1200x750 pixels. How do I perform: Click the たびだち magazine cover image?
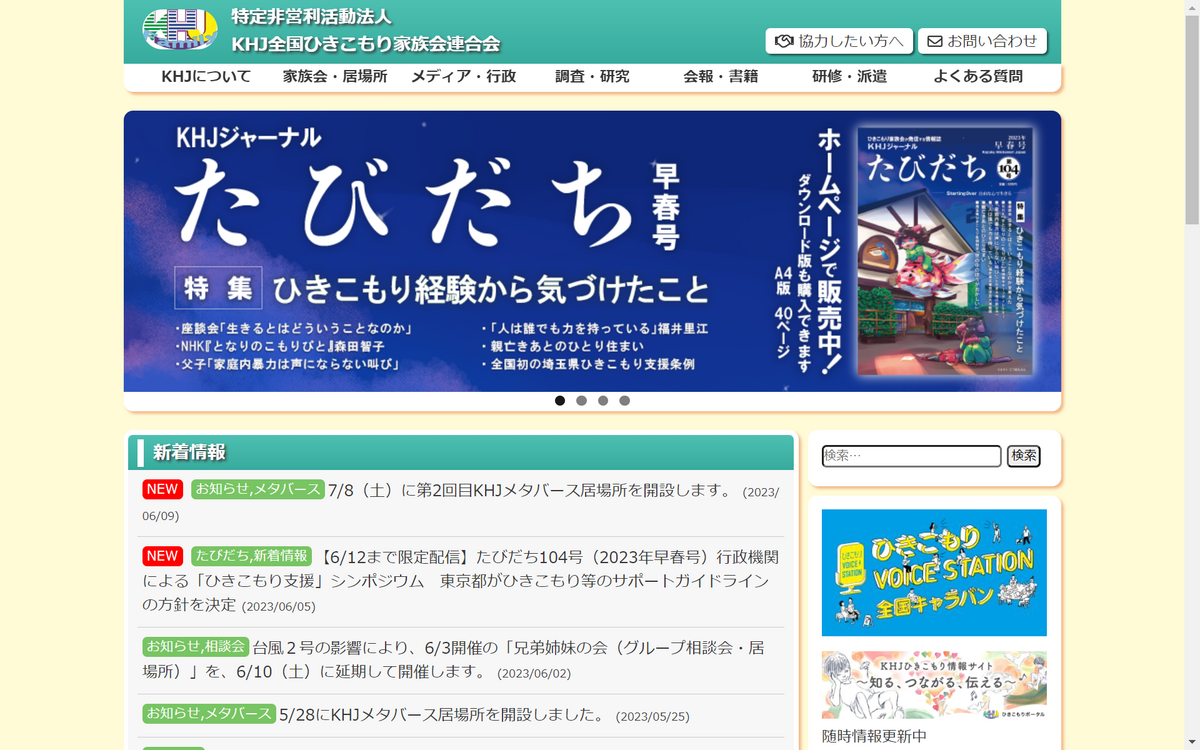point(944,251)
